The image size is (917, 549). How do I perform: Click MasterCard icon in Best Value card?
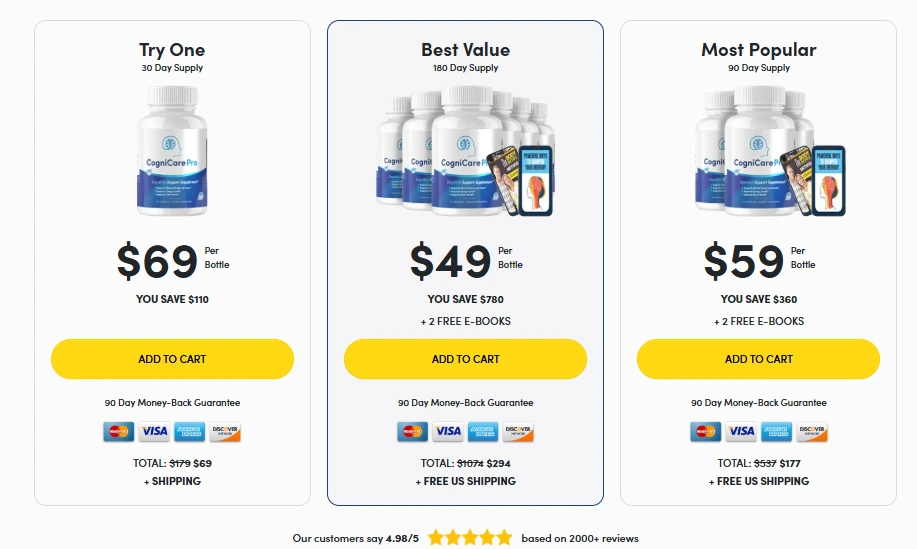point(411,431)
